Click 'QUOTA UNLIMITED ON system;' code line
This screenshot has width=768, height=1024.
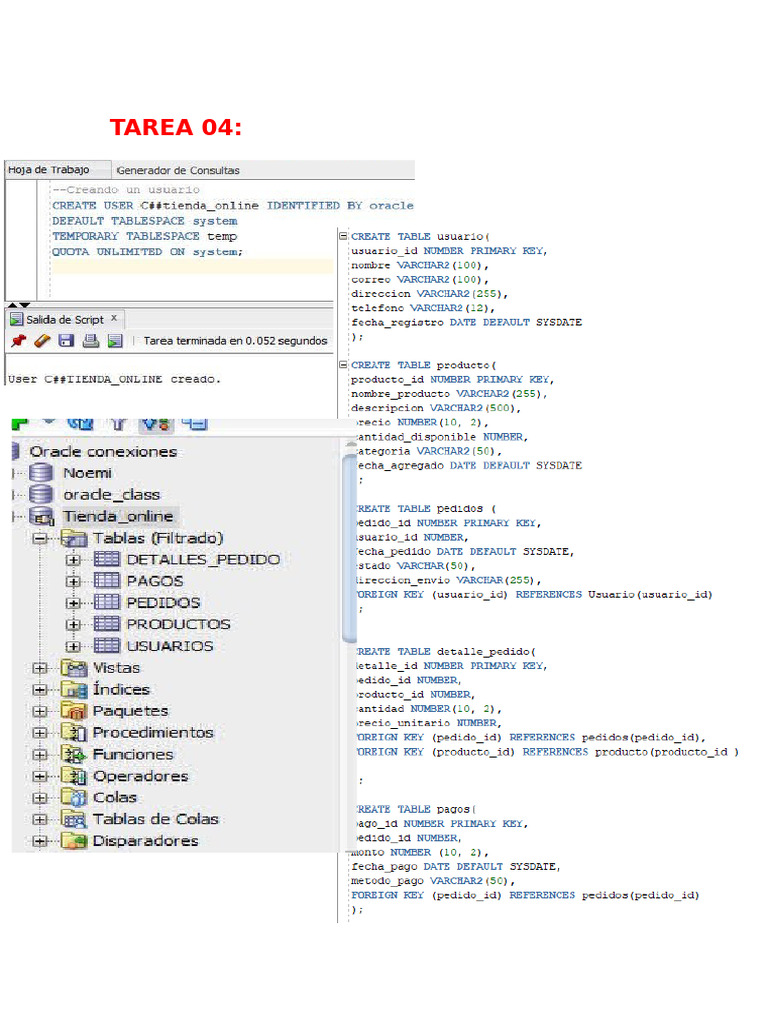pyautogui.click(x=148, y=251)
